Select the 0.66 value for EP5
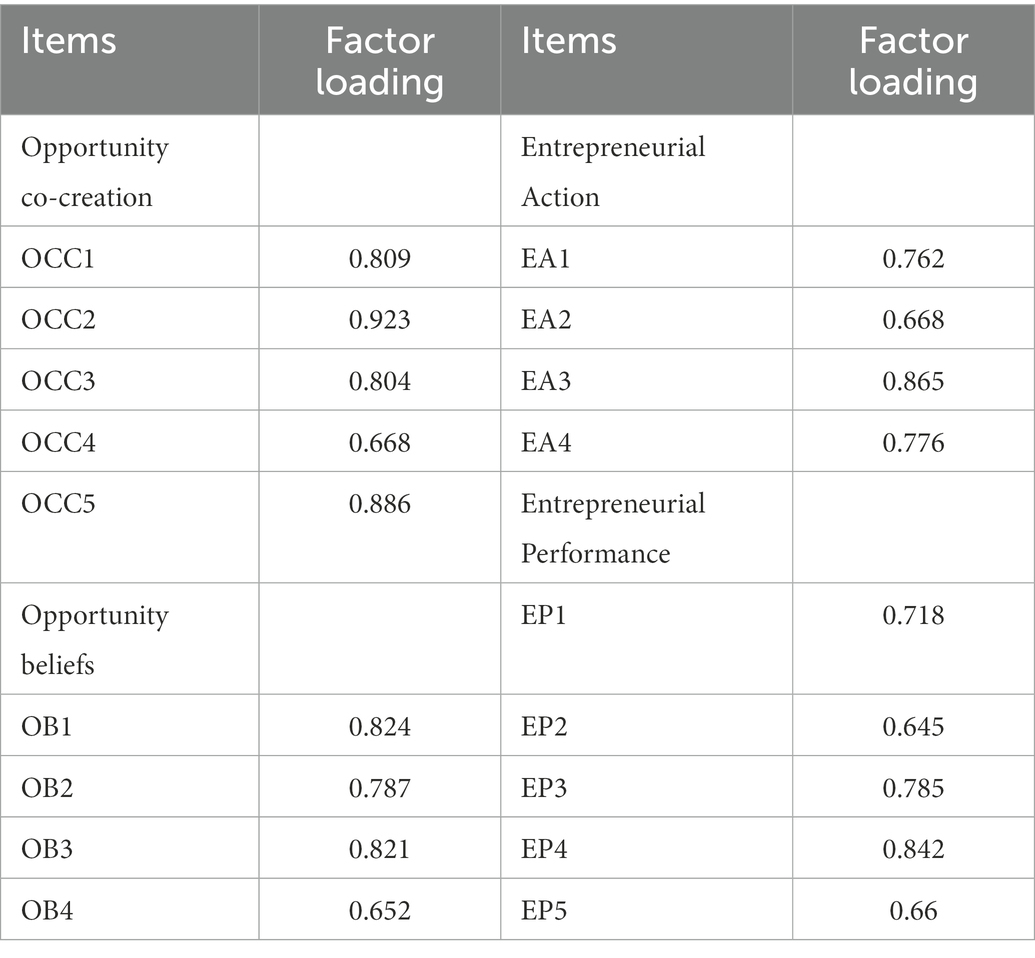This screenshot has width=1035, height=958. [x=913, y=911]
